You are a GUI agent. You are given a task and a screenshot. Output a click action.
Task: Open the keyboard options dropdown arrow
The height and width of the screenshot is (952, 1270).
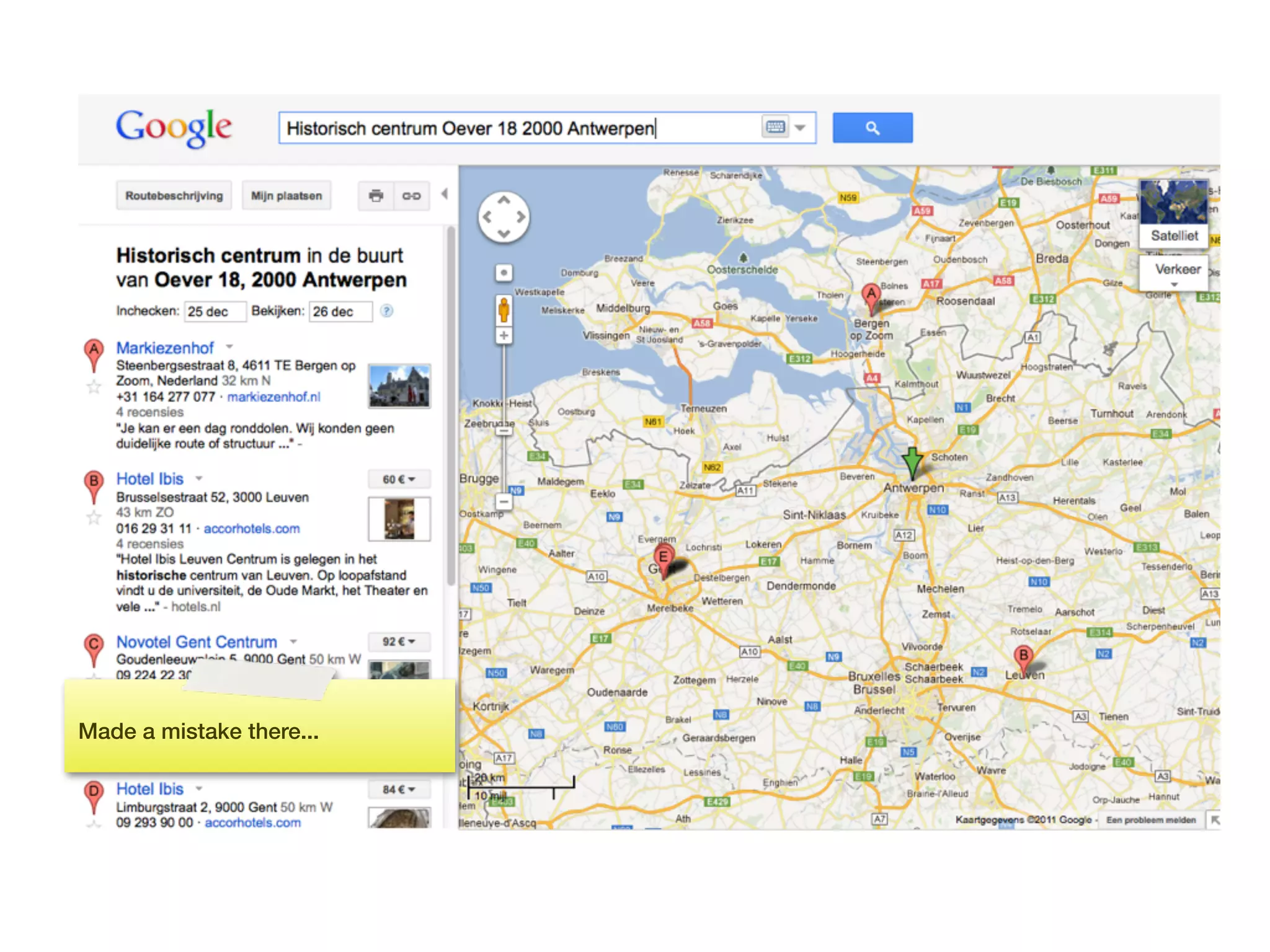[x=801, y=128]
